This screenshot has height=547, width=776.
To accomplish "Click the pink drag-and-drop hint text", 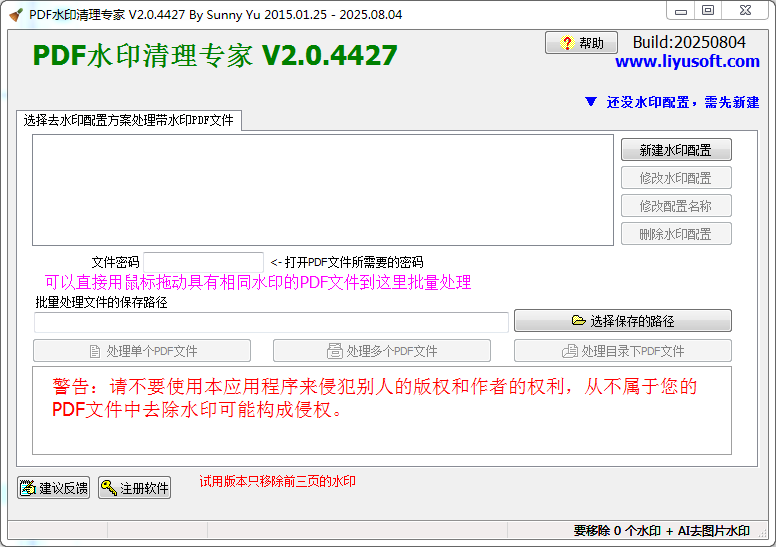I will [258, 283].
